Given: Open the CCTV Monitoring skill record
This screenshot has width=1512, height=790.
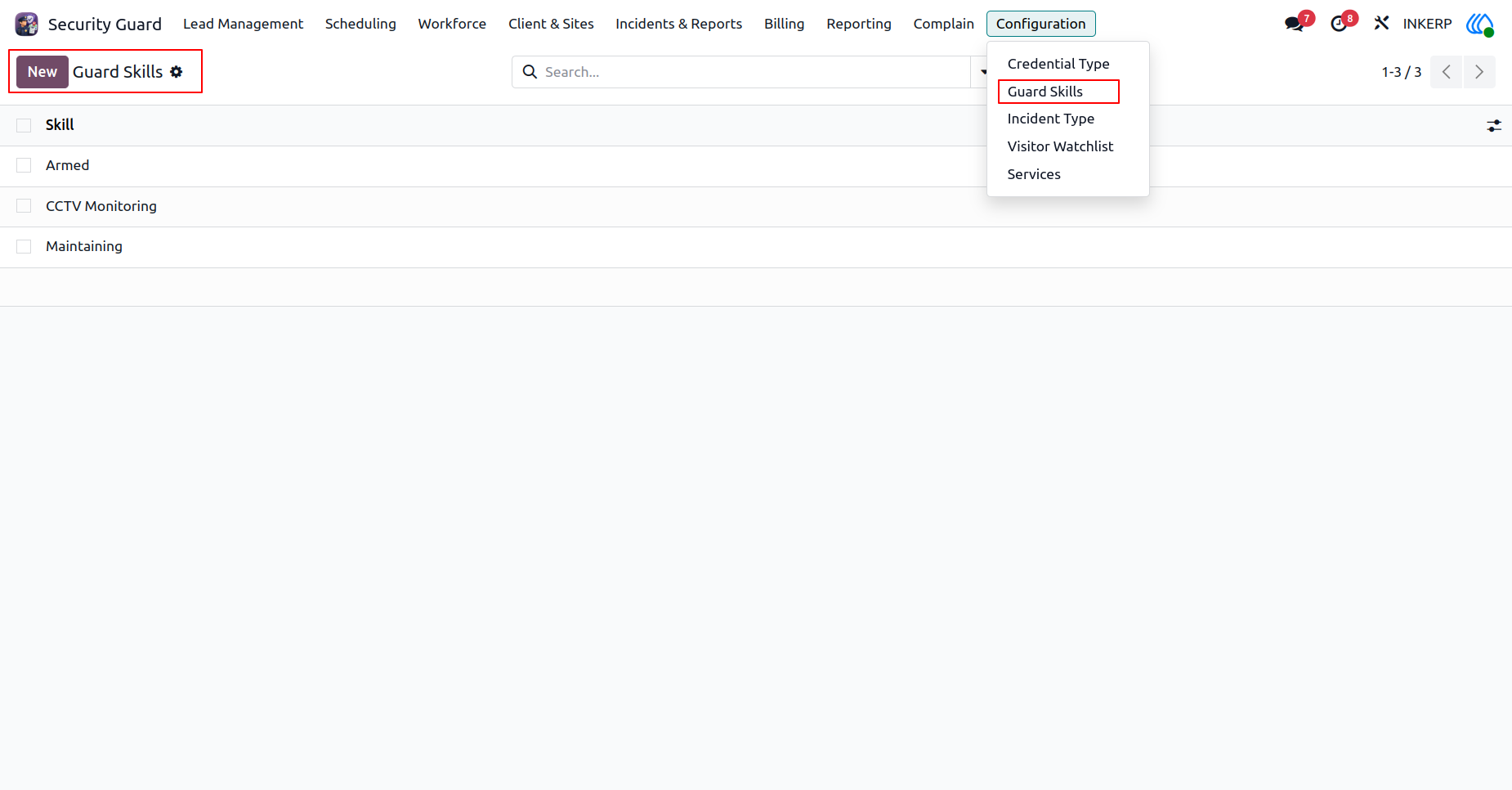Looking at the screenshot, I should 101,206.
